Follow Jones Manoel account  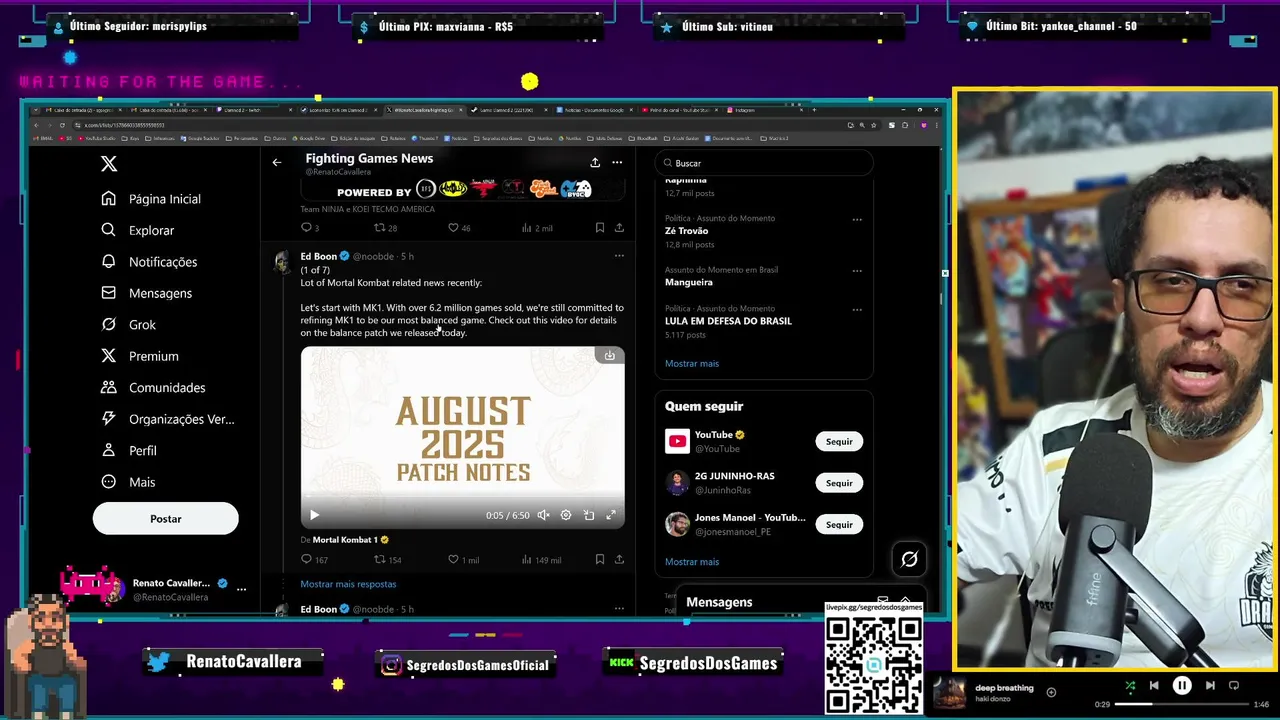839,525
